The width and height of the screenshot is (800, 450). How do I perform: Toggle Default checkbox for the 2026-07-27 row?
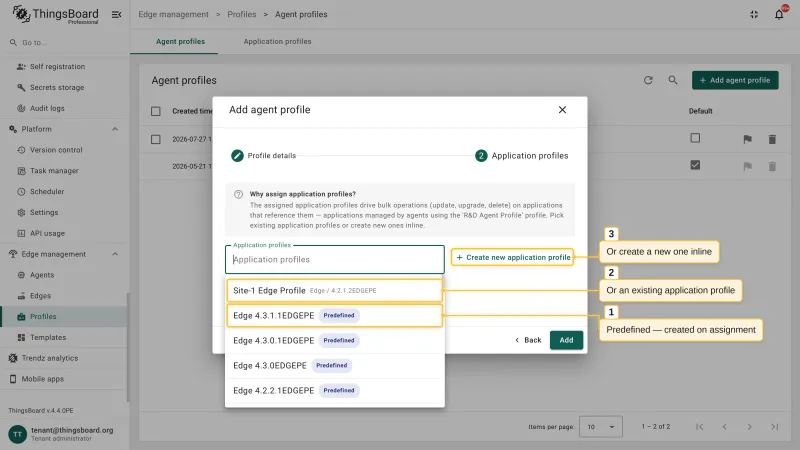(695, 138)
